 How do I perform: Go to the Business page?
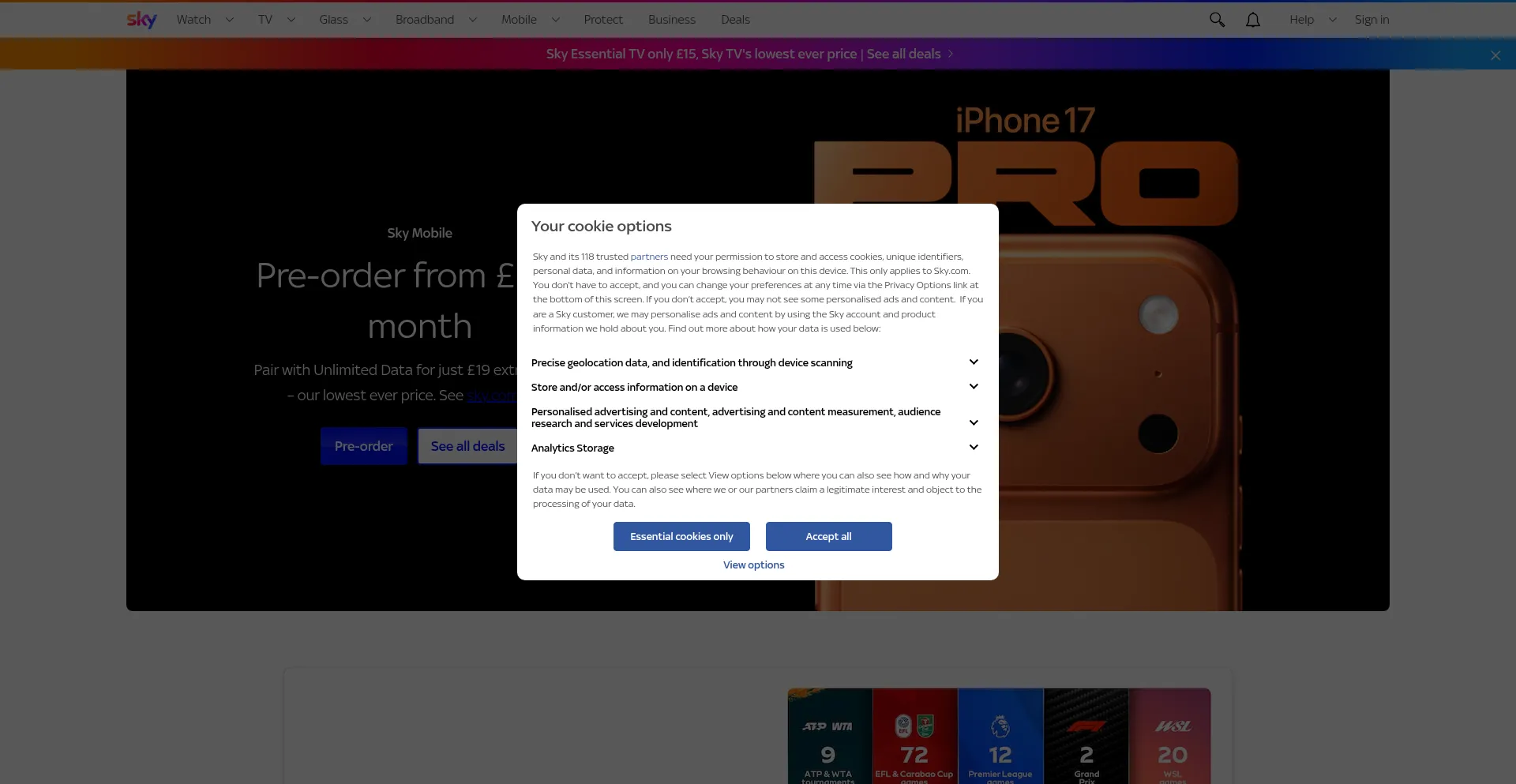pos(672,20)
